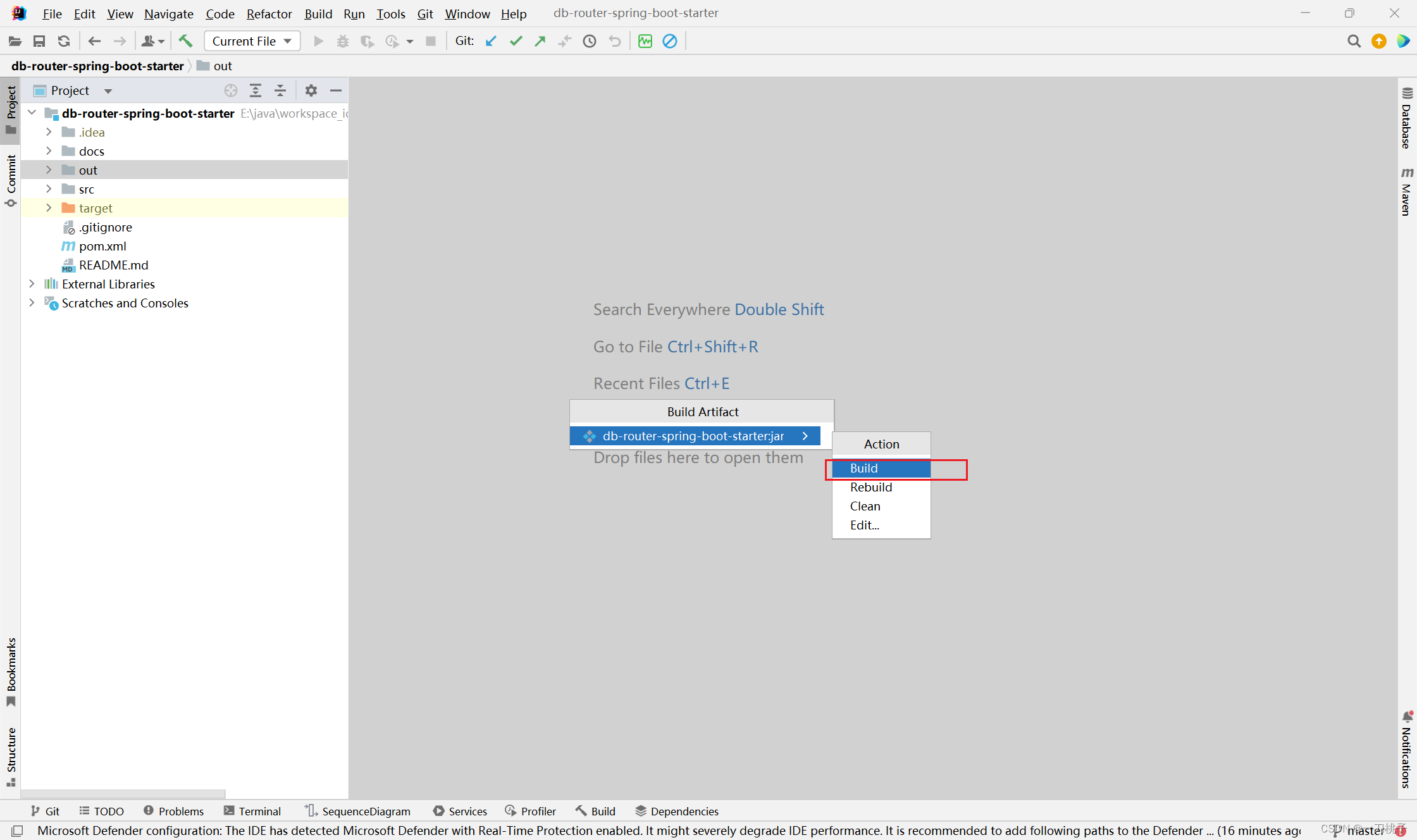This screenshot has height=840, width=1417.
Task: Click the Git update/pull arrow icon
Action: (x=491, y=40)
